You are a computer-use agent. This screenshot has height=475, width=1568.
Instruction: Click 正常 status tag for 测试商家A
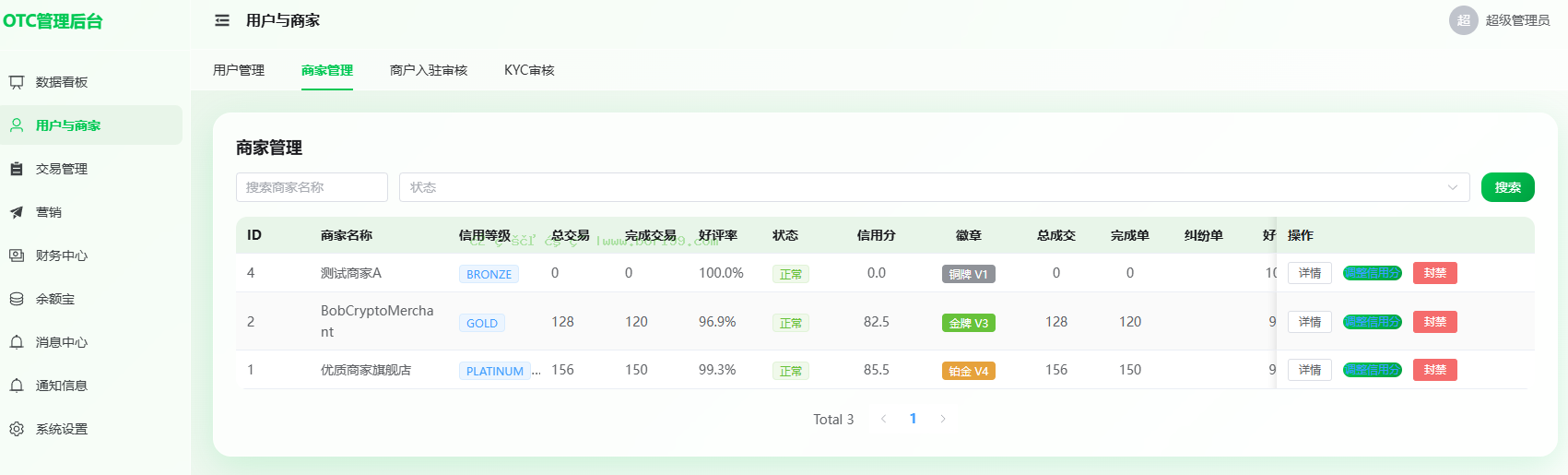(791, 274)
